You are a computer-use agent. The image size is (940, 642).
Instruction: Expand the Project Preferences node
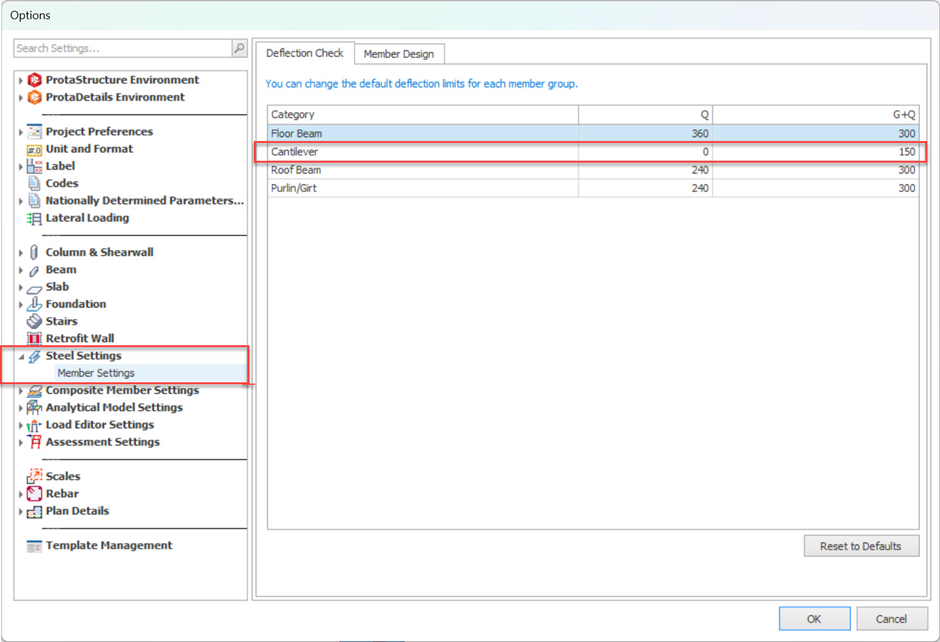21,132
